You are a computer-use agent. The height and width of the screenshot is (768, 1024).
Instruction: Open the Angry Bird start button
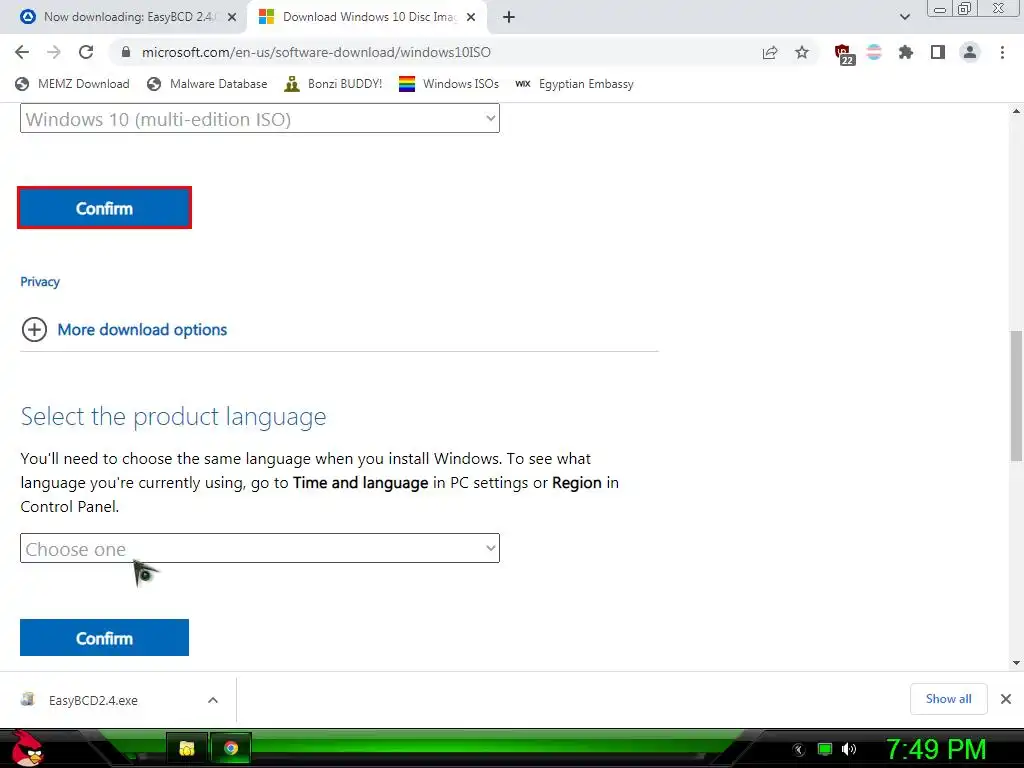tap(26, 748)
